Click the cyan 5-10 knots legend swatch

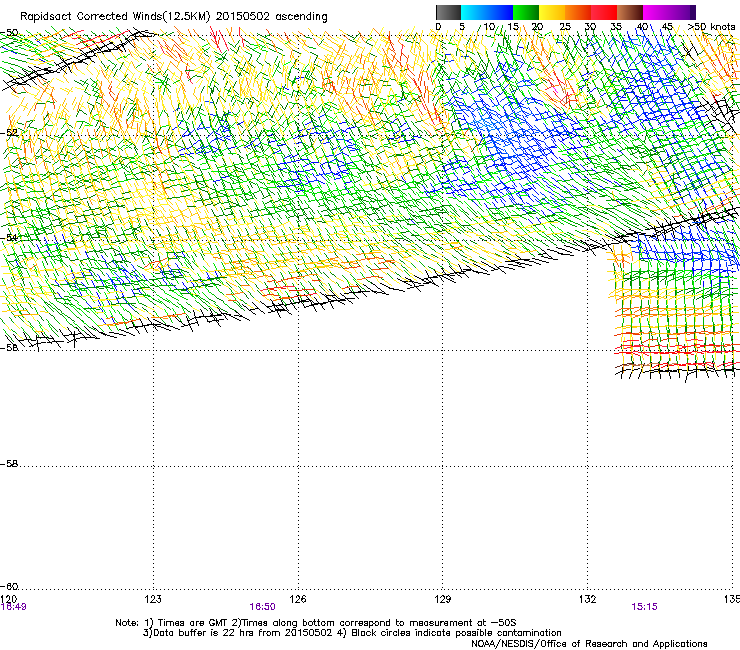tap(474, 12)
